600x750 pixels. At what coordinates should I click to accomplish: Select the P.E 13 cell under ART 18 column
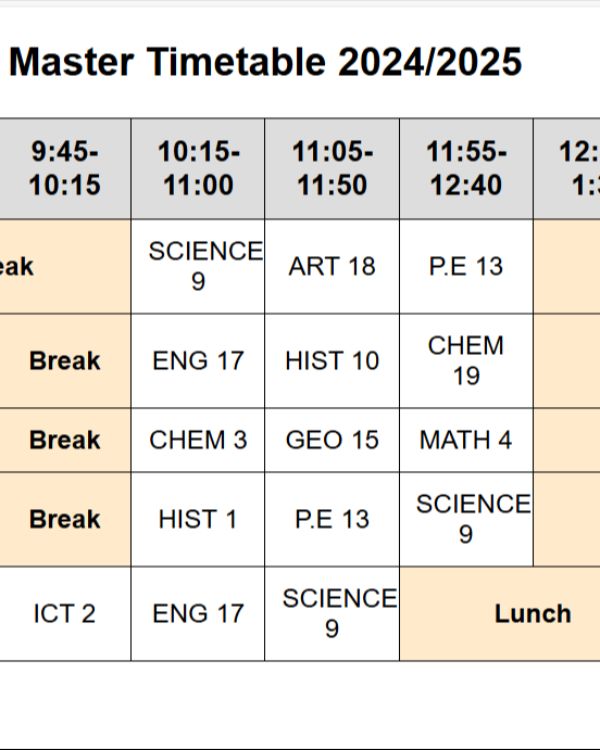pos(332,519)
